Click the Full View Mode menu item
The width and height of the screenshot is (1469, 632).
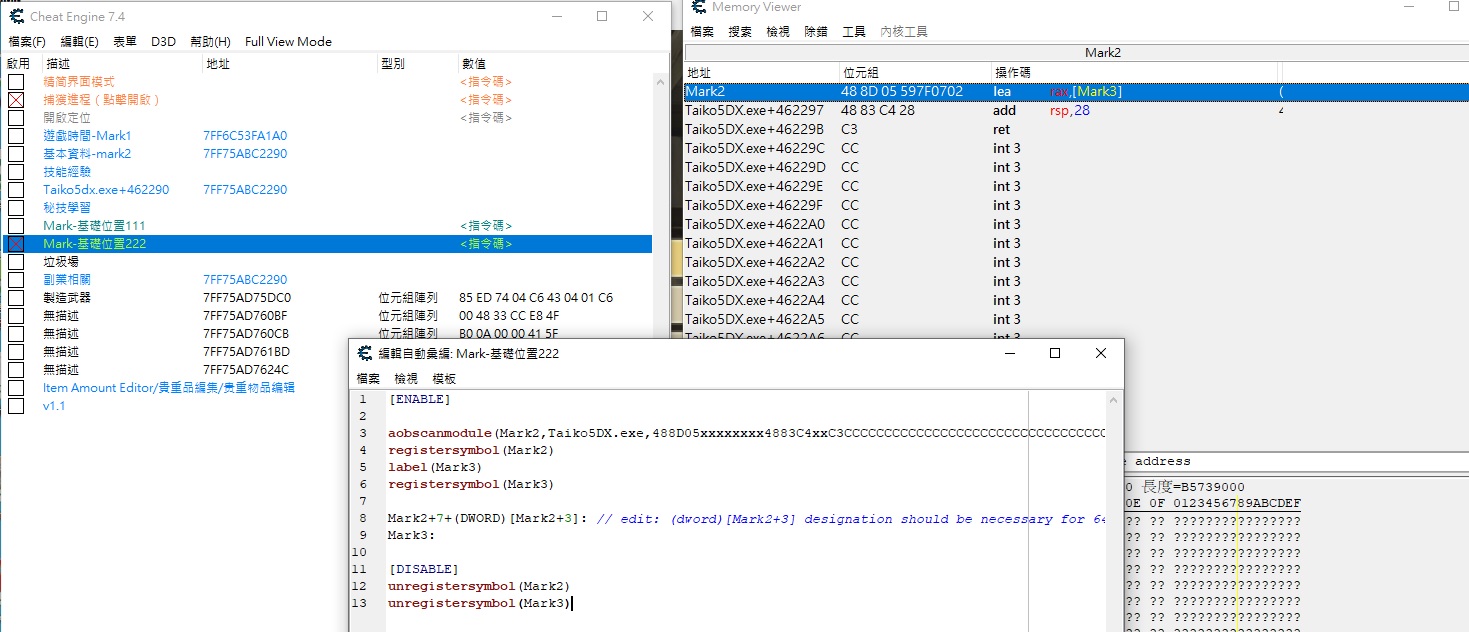(x=288, y=42)
